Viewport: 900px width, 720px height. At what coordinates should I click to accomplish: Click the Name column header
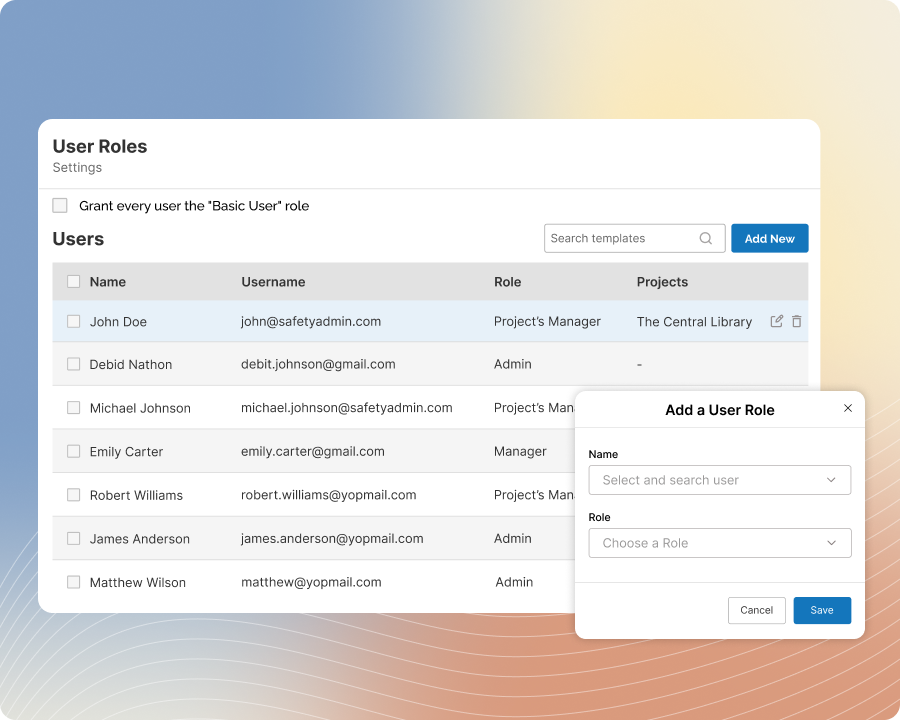(x=107, y=282)
